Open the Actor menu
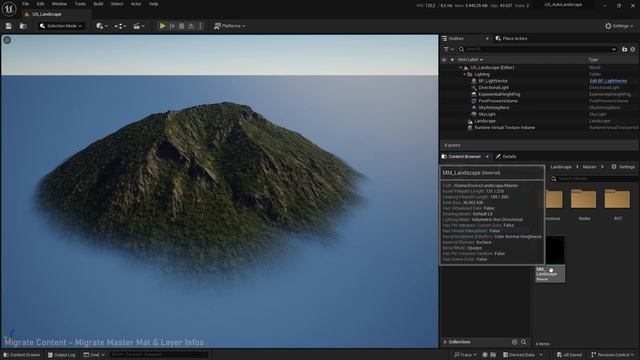The image size is (640, 360). (136, 4)
